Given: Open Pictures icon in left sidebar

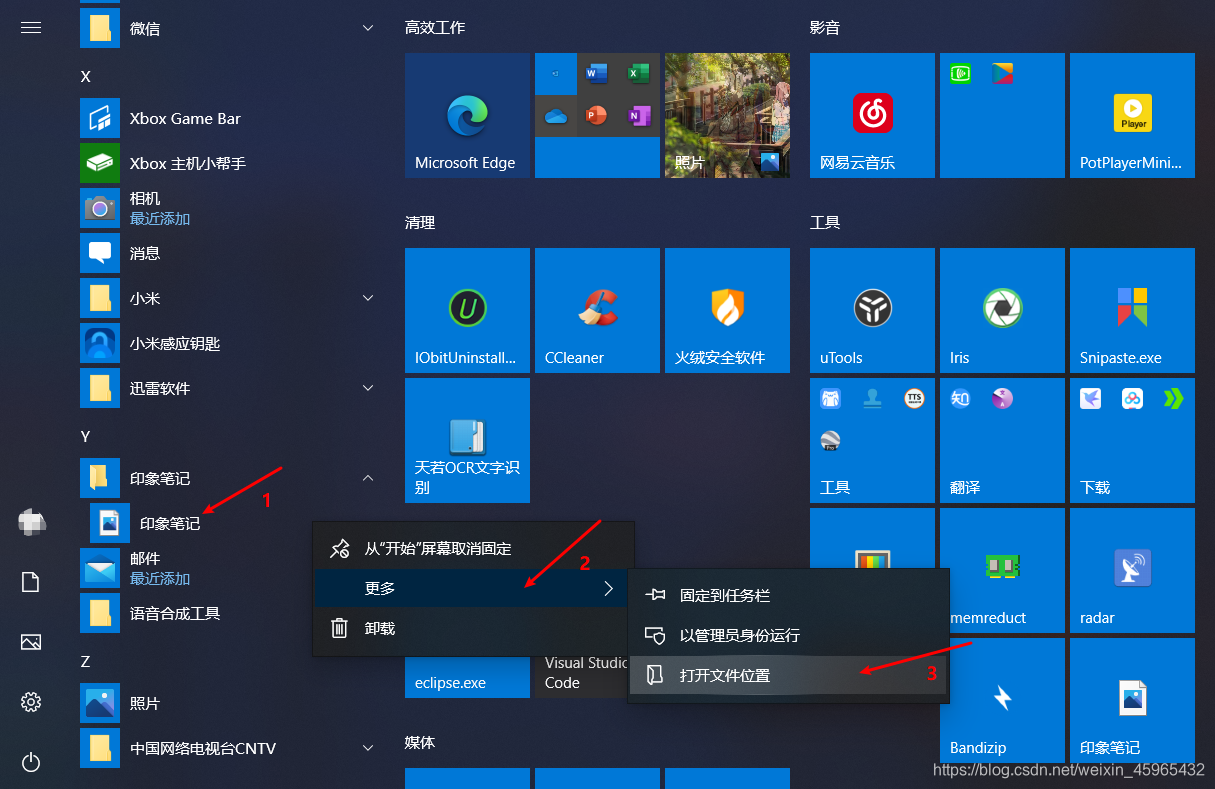Looking at the screenshot, I should [31, 642].
